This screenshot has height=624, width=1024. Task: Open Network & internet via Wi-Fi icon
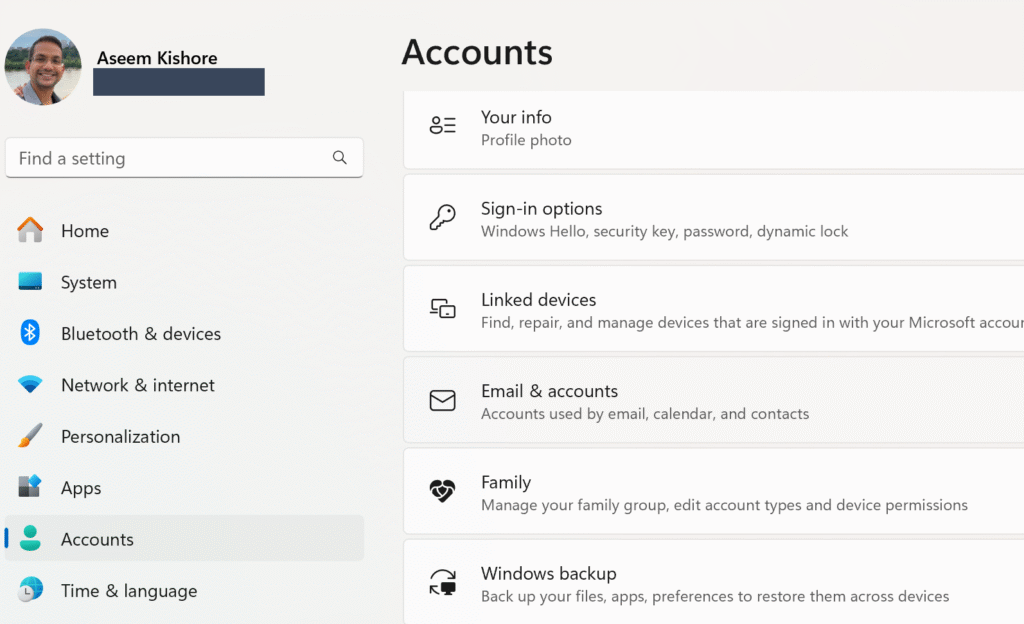coord(30,385)
